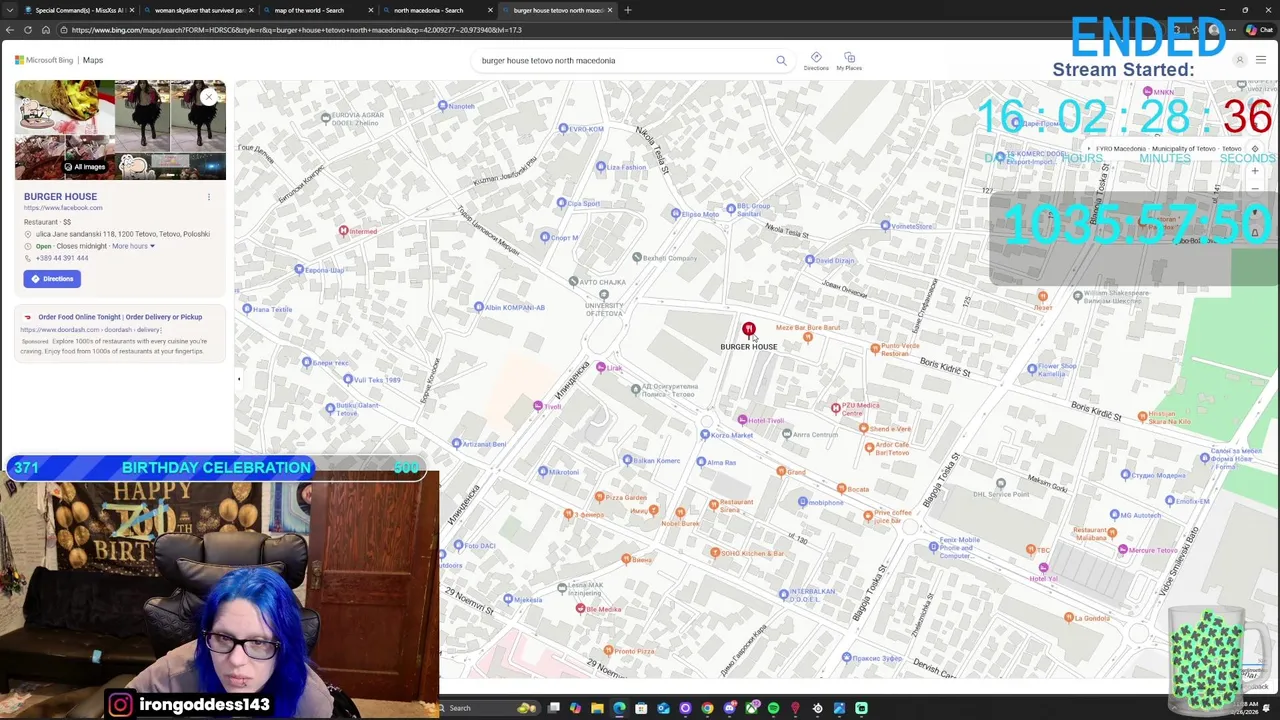Click the Maps label next to Bing logo
This screenshot has height=720, width=1280.
pos(93,60)
